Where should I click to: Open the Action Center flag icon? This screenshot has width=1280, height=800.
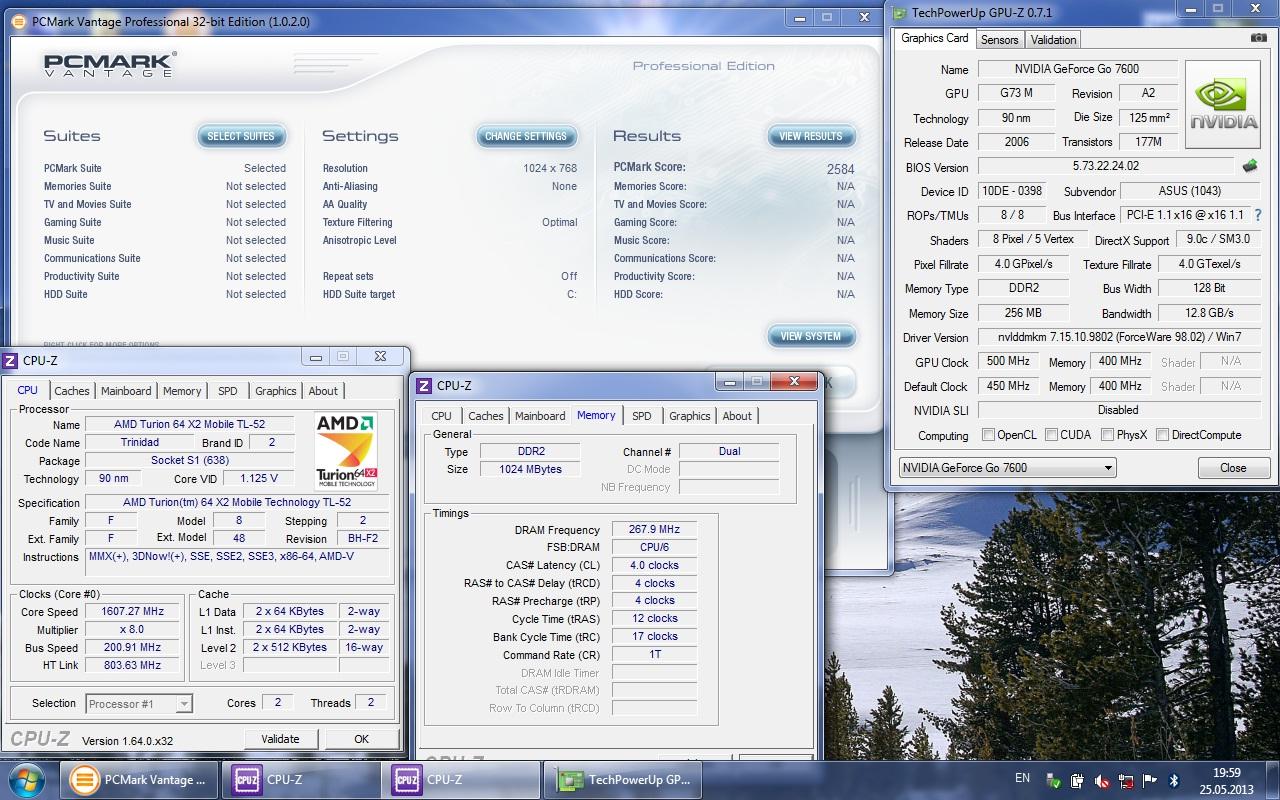click(1150, 780)
